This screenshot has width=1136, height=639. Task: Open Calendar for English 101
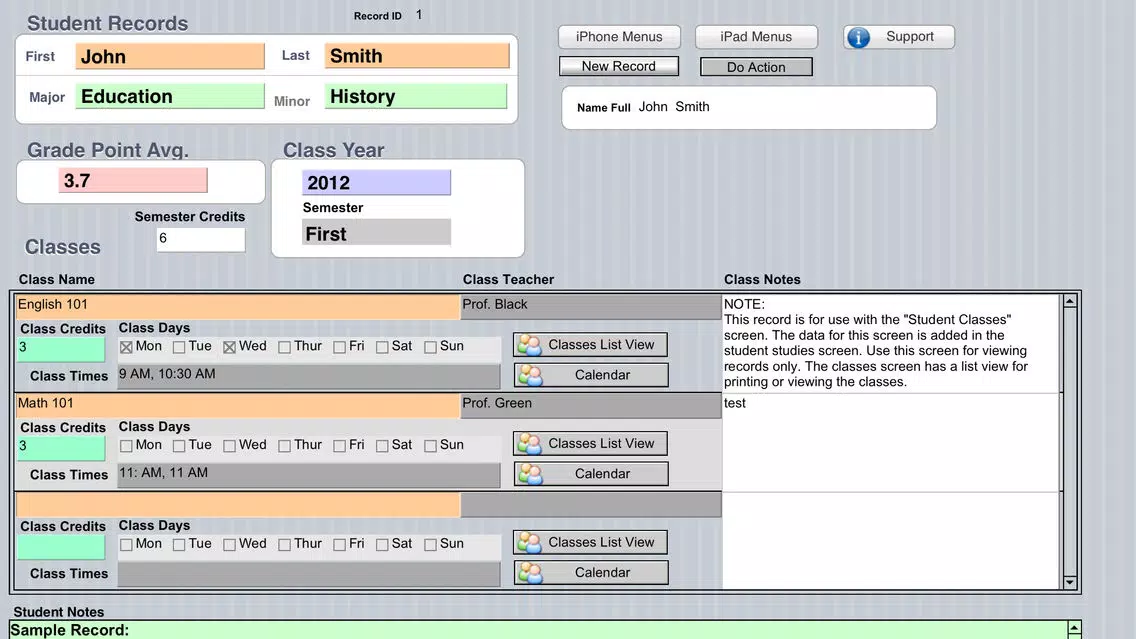[x=591, y=375]
